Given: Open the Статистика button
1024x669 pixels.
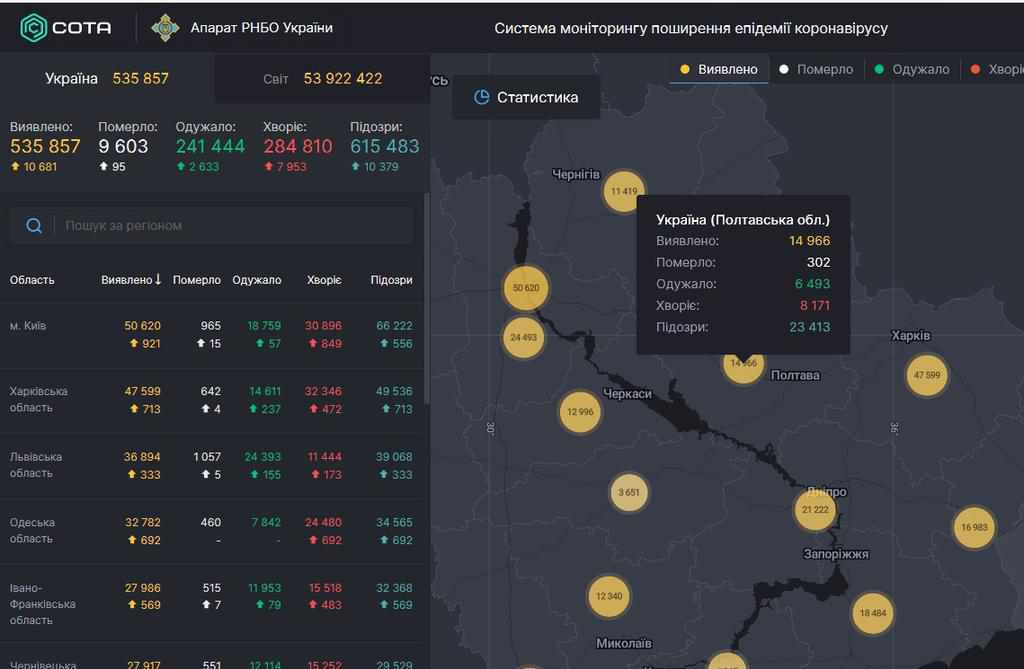Looking at the screenshot, I should [526, 98].
